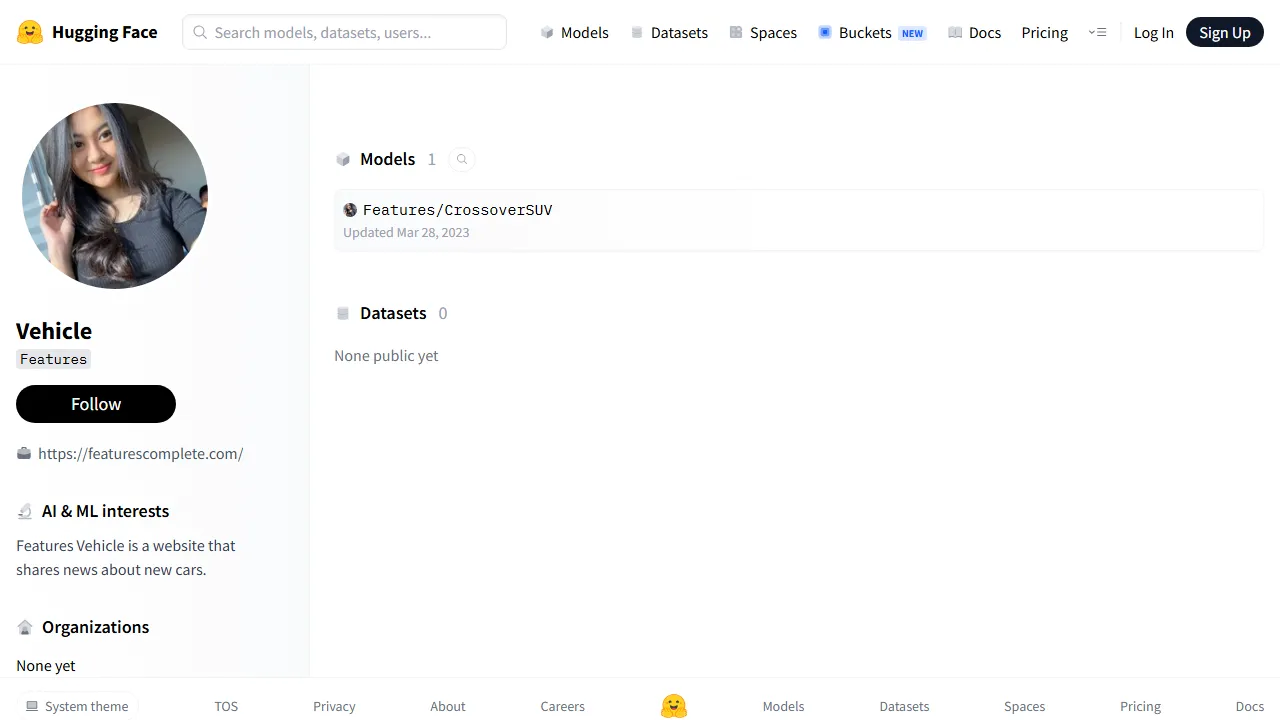Open the Features/CrossoverSUV model
The width and height of the screenshot is (1280, 720).
click(x=799, y=220)
